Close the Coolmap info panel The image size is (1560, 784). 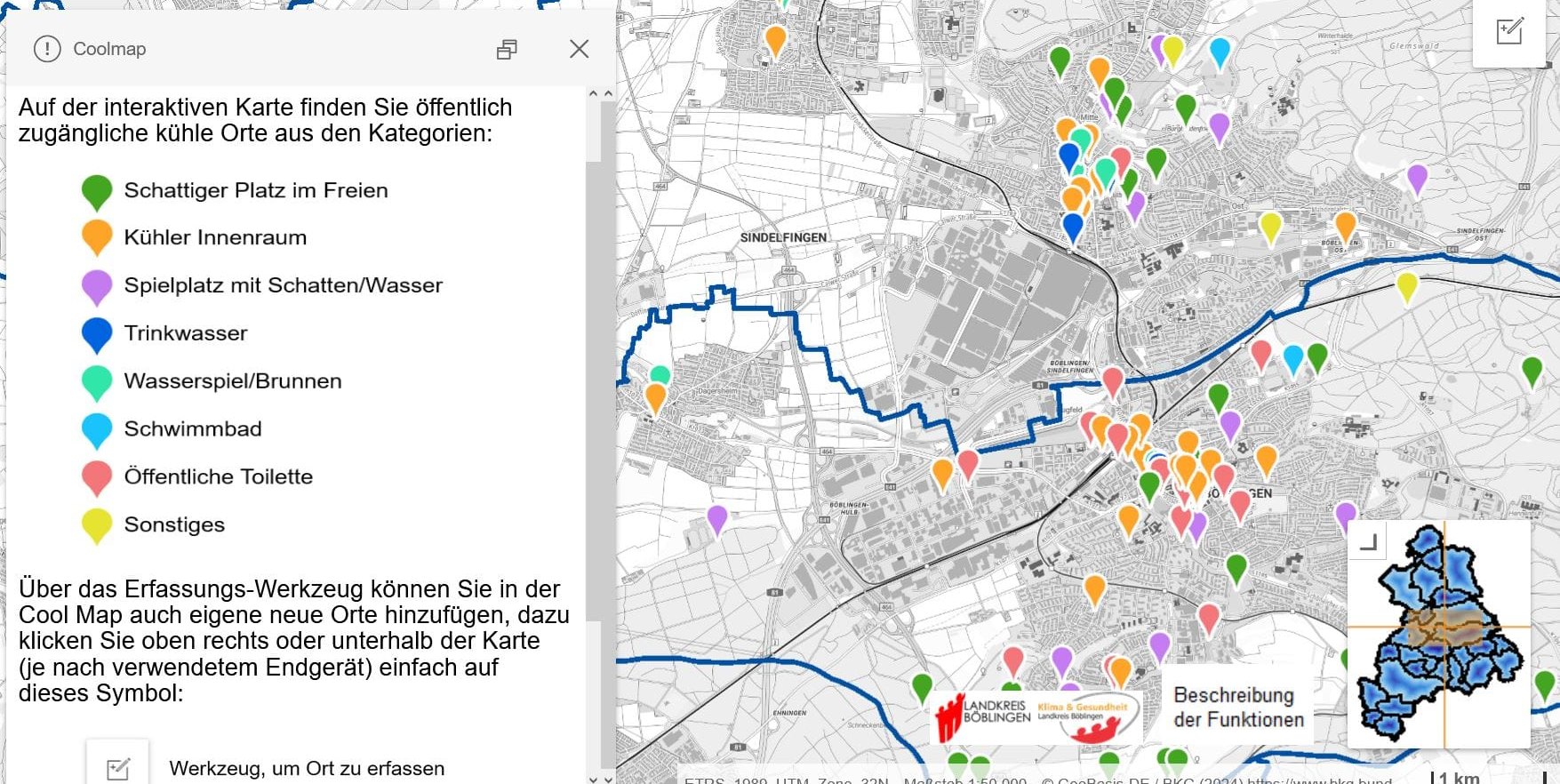[x=579, y=50]
